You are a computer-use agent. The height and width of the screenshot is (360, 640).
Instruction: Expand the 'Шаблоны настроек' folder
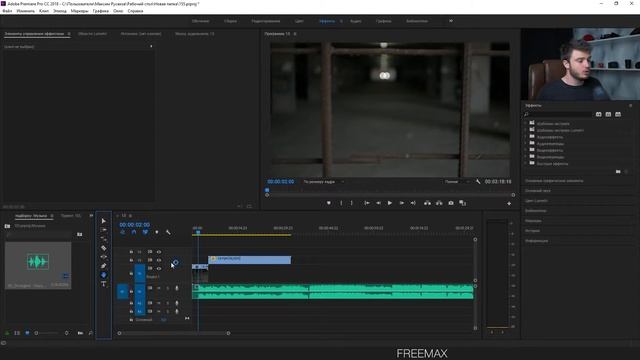click(526, 123)
